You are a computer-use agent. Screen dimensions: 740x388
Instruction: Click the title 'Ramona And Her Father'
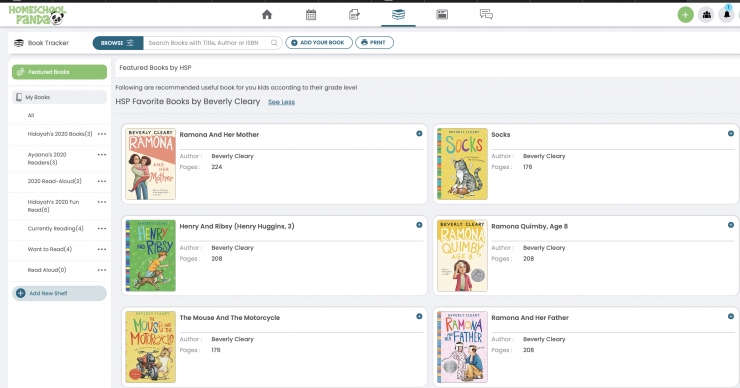pos(530,318)
